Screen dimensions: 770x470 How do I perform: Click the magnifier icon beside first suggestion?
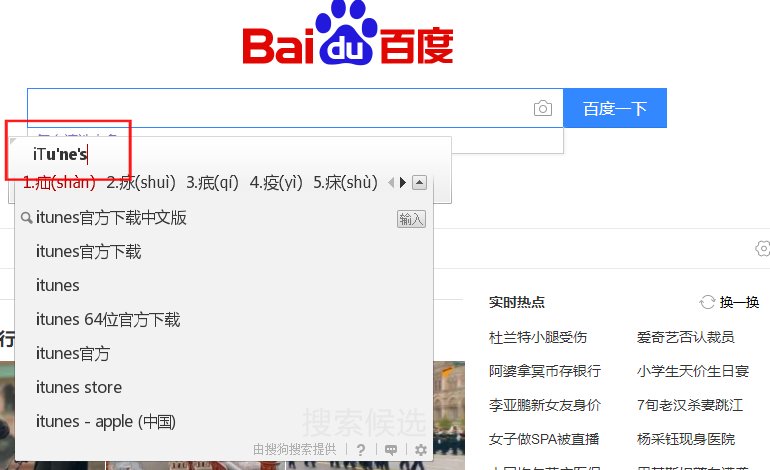[x=27, y=218]
